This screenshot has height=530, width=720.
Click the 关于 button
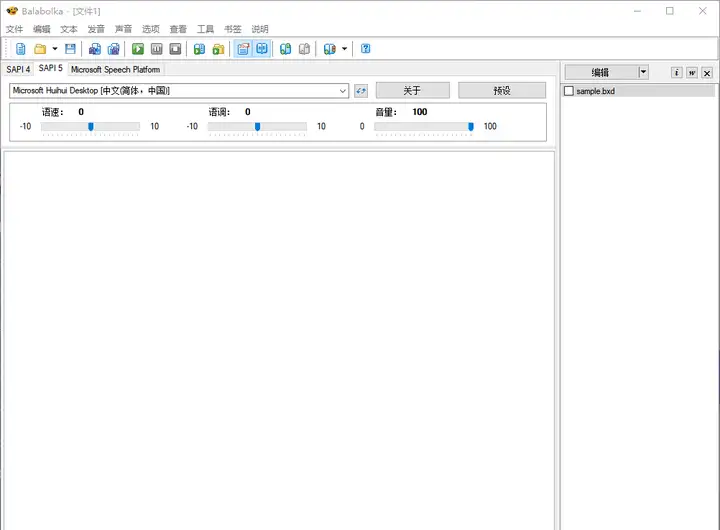(412, 90)
